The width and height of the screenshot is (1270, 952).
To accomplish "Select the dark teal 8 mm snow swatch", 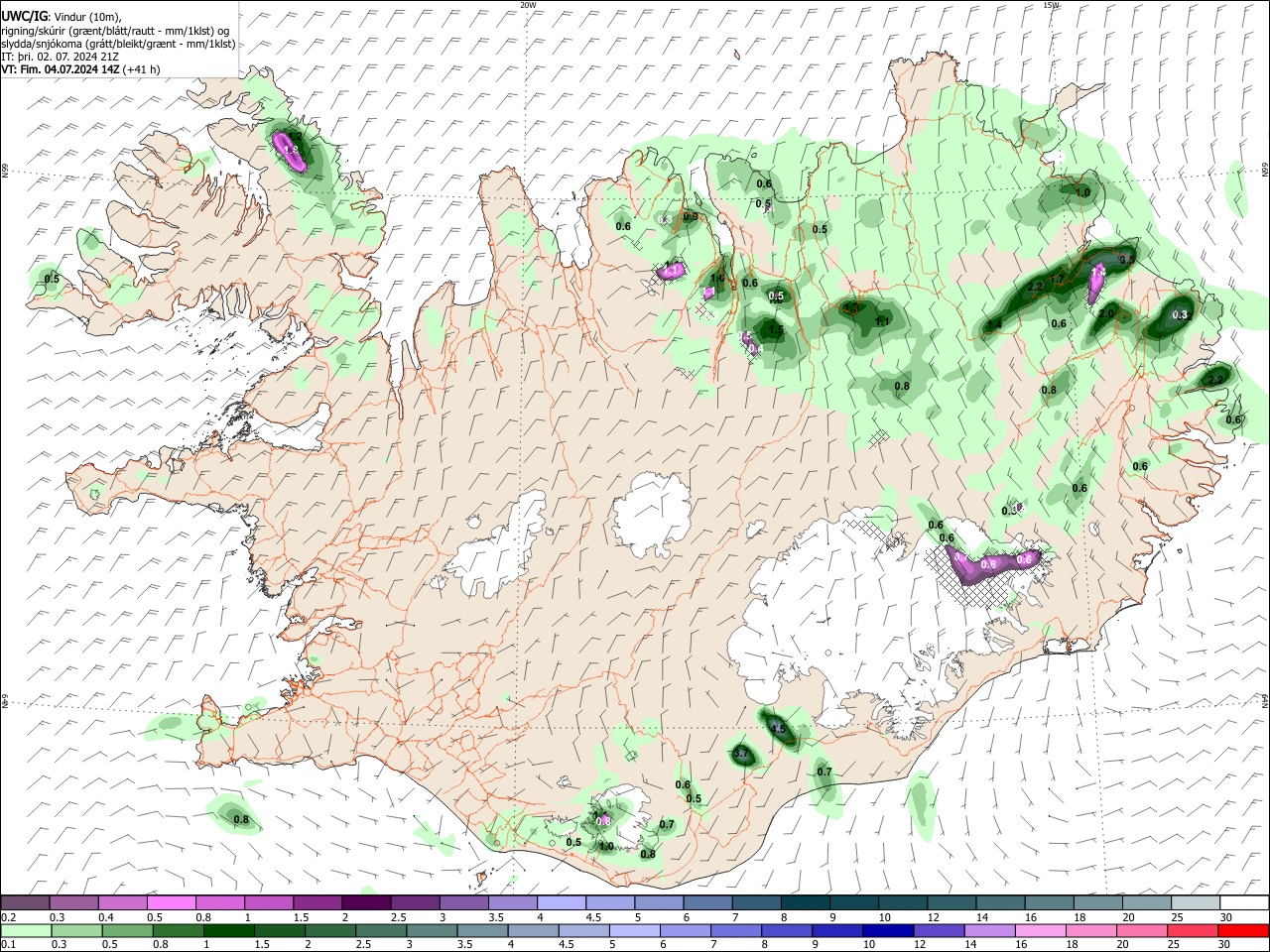I will [805, 903].
